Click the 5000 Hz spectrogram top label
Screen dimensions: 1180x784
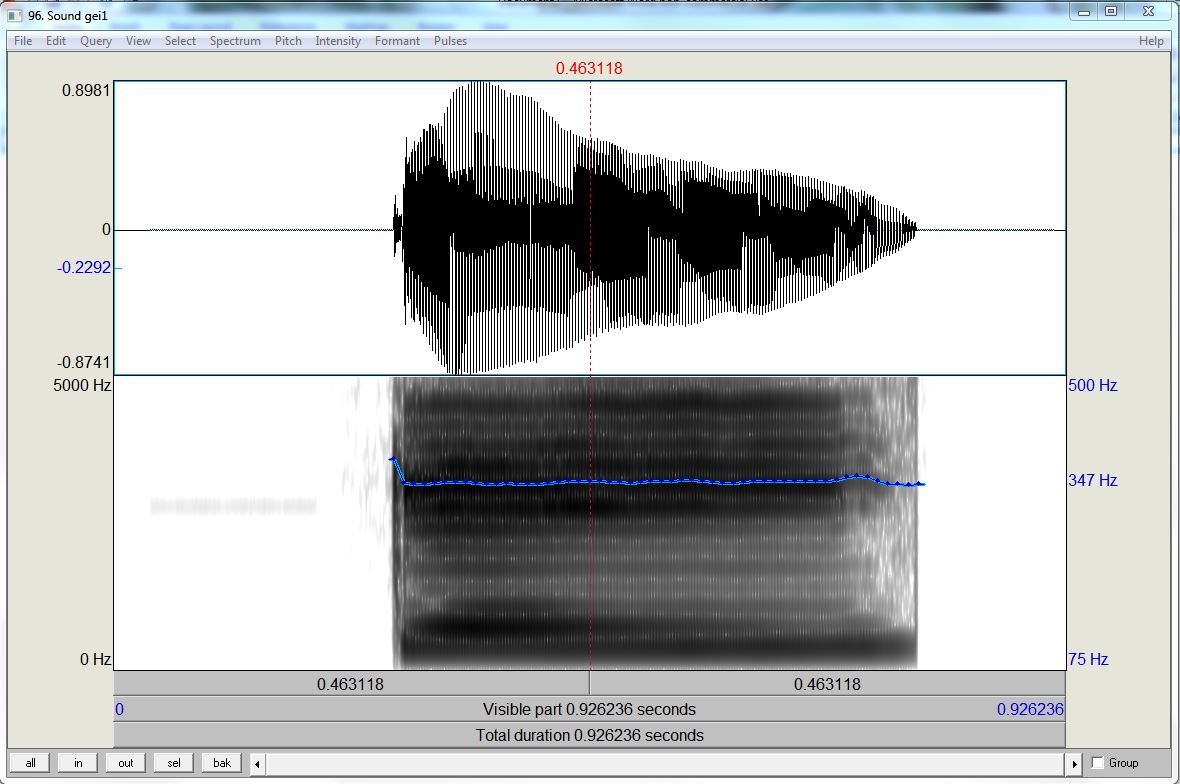coord(82,385)
